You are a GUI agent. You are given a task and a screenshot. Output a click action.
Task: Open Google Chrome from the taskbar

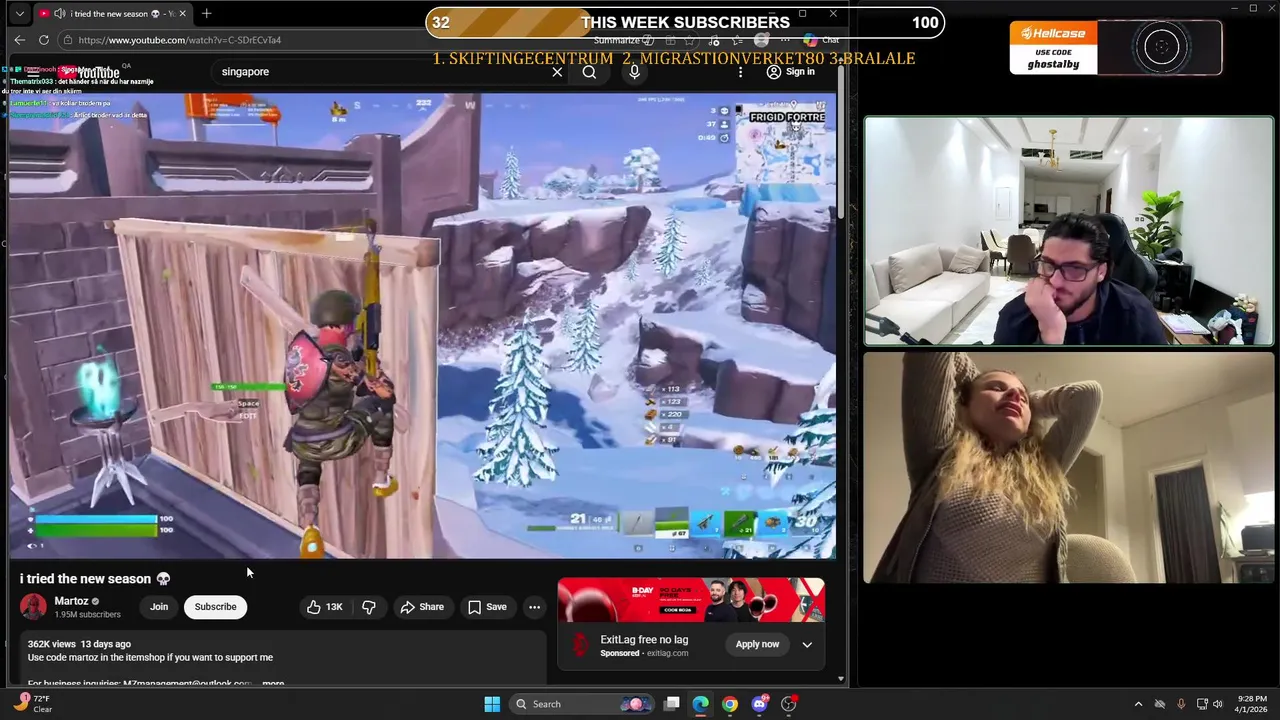(x=730, y=704)
